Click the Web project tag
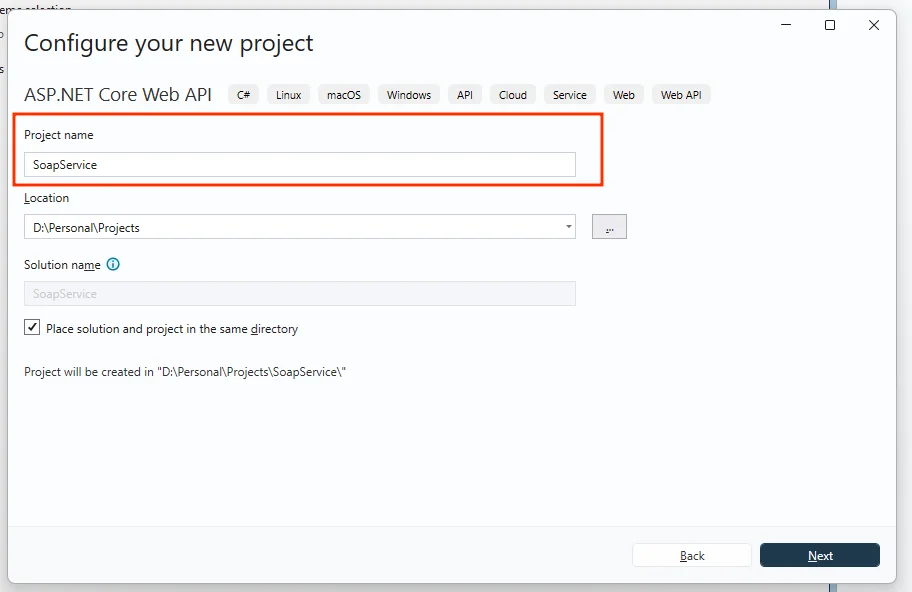The width and height of the screenshot is (912, 592). click(623, 94)
